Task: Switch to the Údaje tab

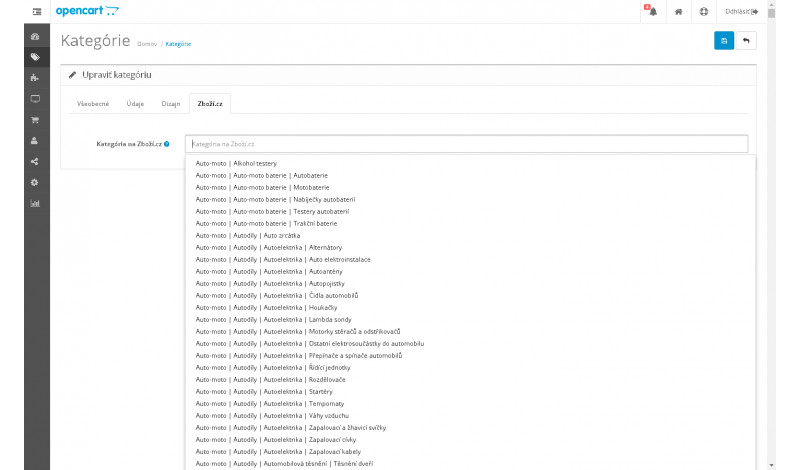Action: [x=135, y=104]
